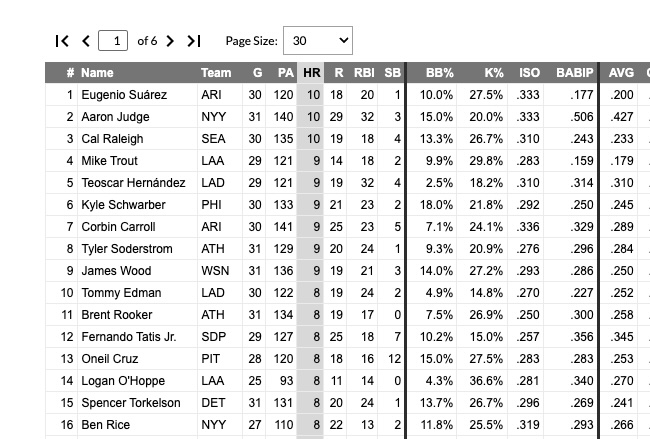The width and height of the screenshot is (650, 439).
Task: Open the Page Size dropdown
Action: (x=318, y=41)
